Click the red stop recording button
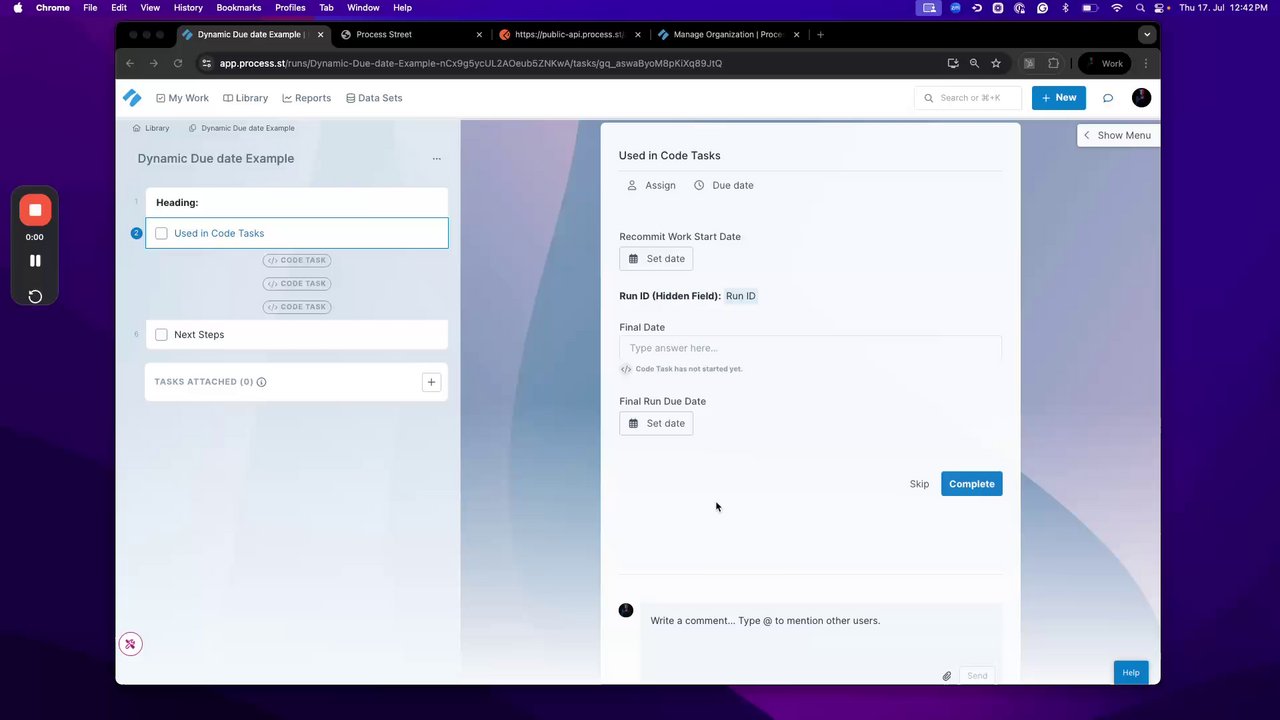 click(x=35, y=210)
